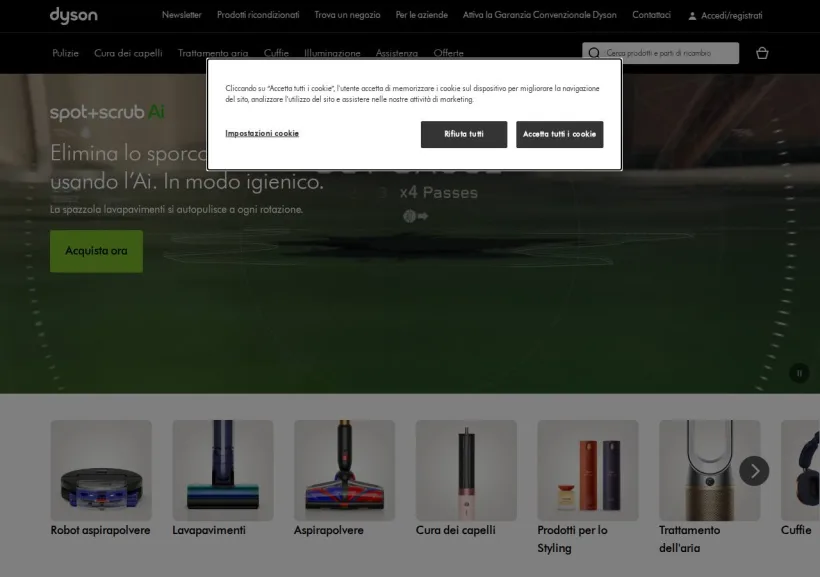This screenshot has height=577, width=820.
Task: Select the hair care product thumbnail
Action: coord(466,470)
